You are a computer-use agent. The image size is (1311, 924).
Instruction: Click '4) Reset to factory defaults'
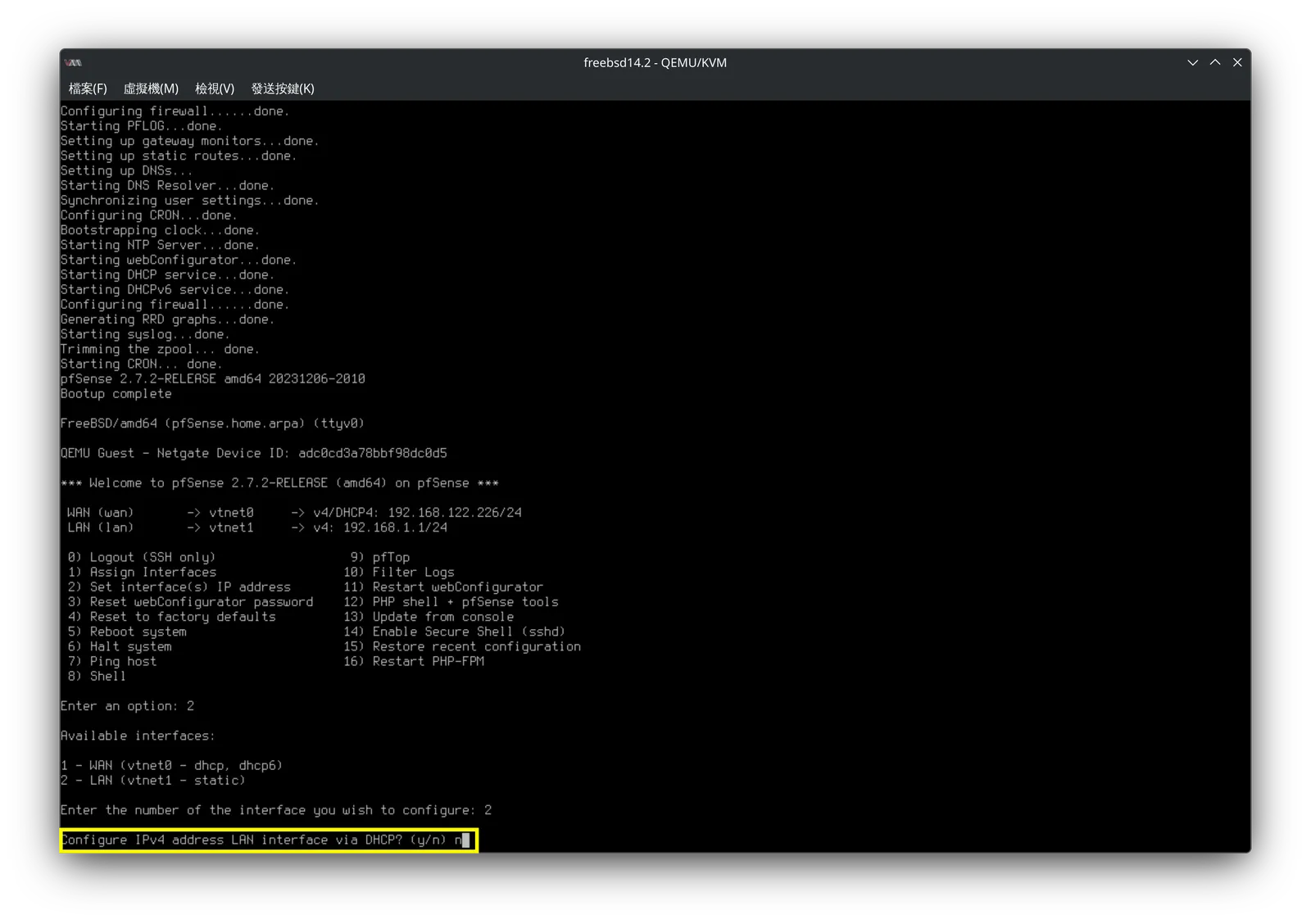pyautogui.click(x=172, y=616)
